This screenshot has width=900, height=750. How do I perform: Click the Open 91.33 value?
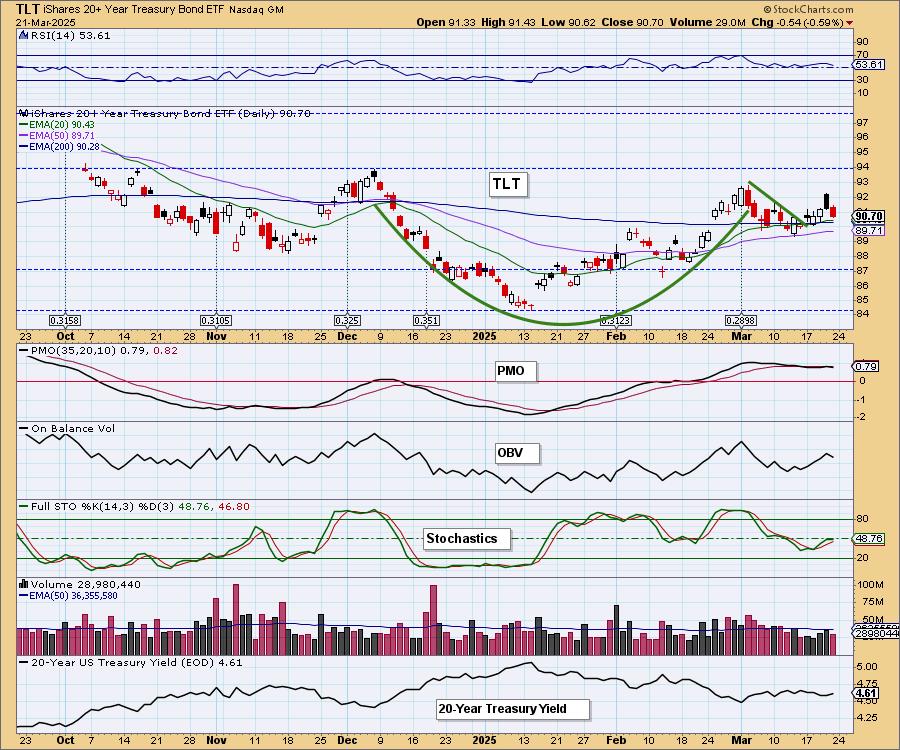(446, 22)
